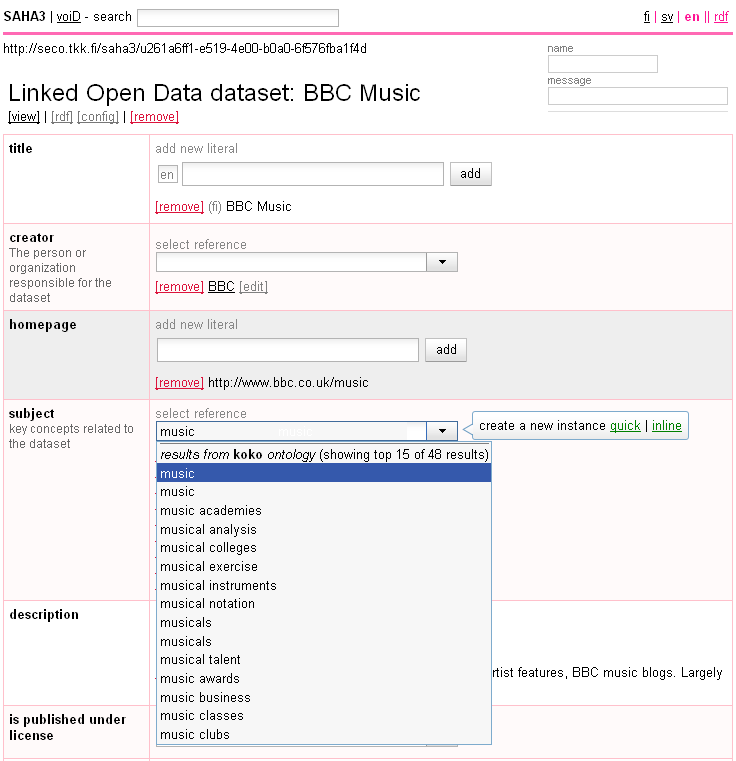Click the add button under homepage
This screenshot has width=736, height=761.
point(446,350)
